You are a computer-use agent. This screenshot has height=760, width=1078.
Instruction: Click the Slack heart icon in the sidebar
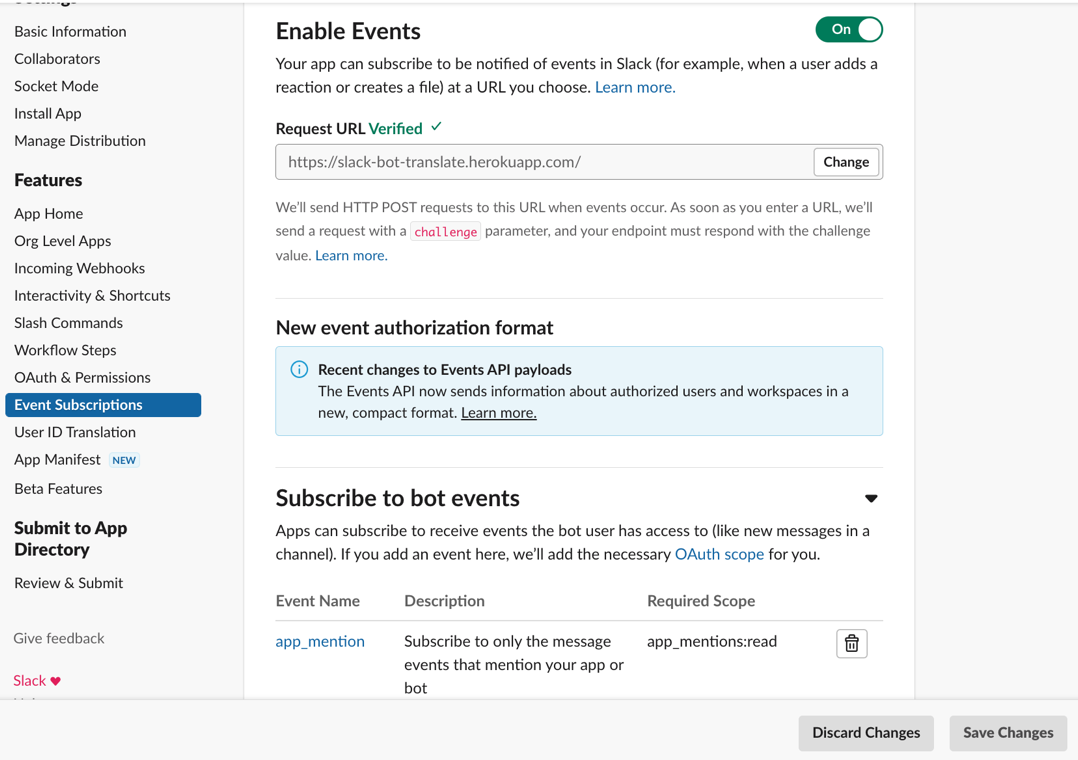coord(56,681)
